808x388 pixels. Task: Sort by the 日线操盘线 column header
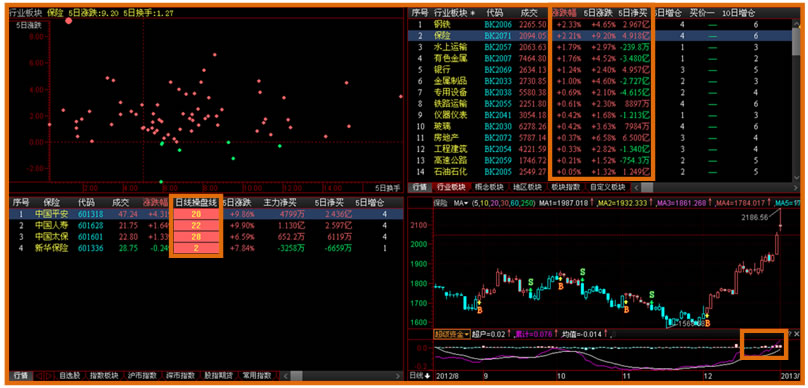coord(195,202)
